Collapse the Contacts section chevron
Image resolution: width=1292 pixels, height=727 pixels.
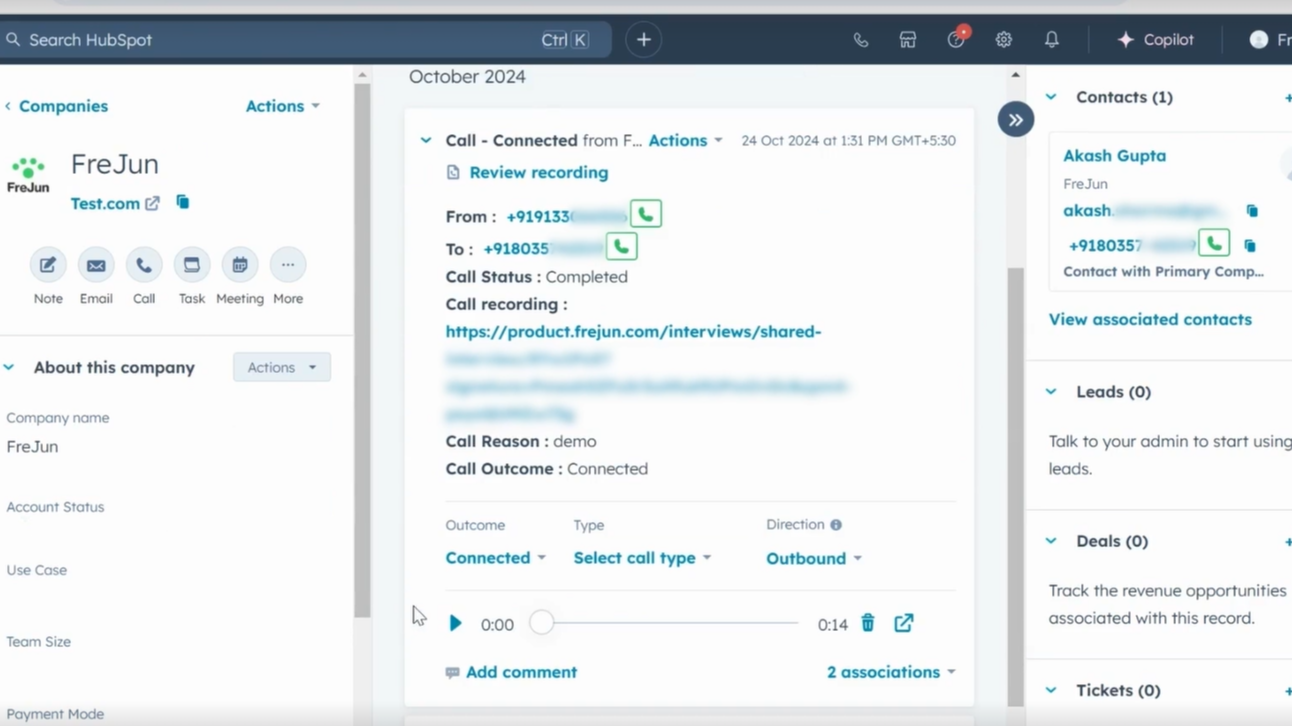1051,97
